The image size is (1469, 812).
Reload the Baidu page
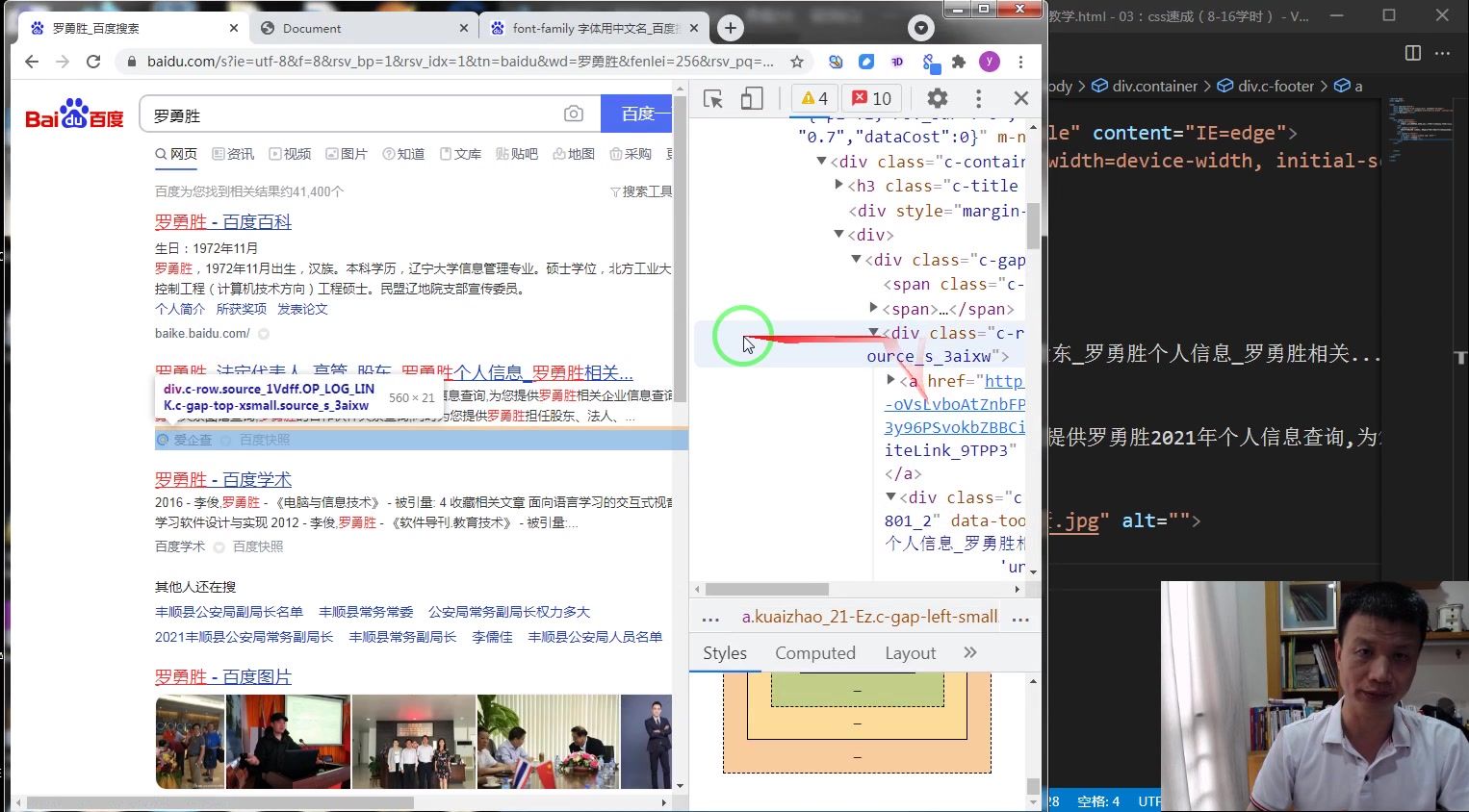(x=93, y=62)
